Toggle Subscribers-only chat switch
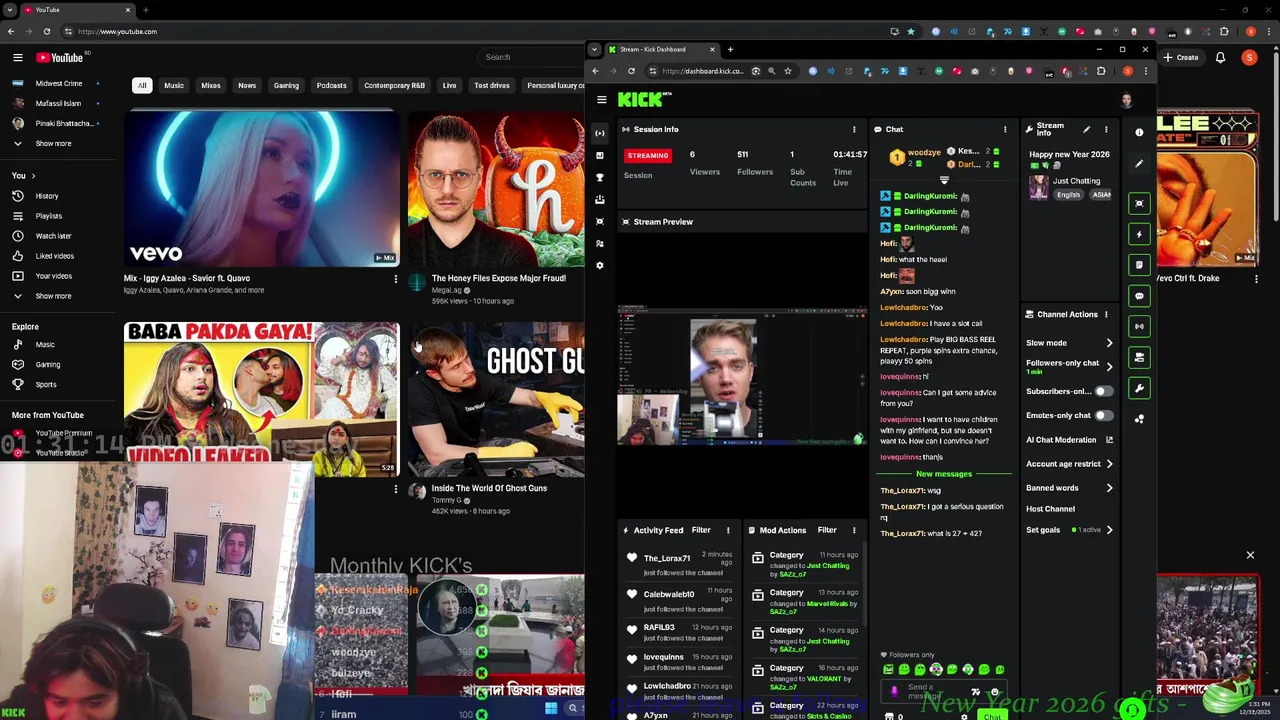The height and width of the screenshot is (720, 1280). tap(1102, 391)
